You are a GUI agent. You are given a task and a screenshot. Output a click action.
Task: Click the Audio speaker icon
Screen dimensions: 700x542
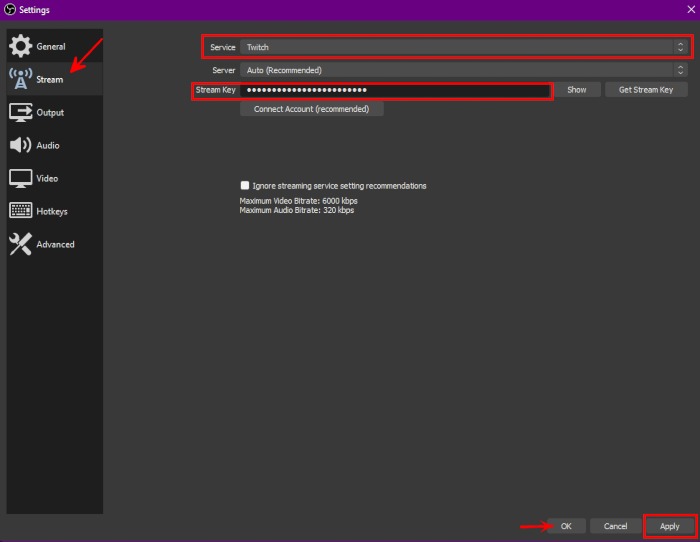(21, 145)
